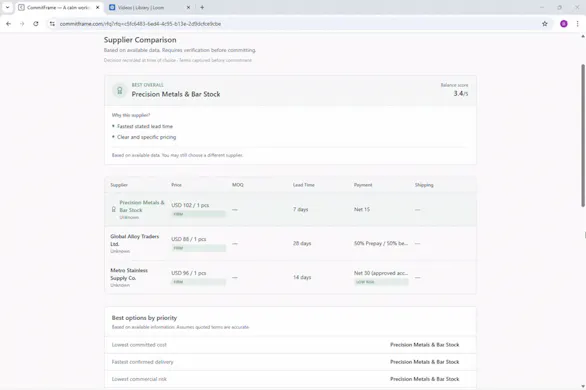This screenshot has width=586, height=390.
Task: Select Global Alloy Traders Ltd. row name
Action: pos(135,240)
